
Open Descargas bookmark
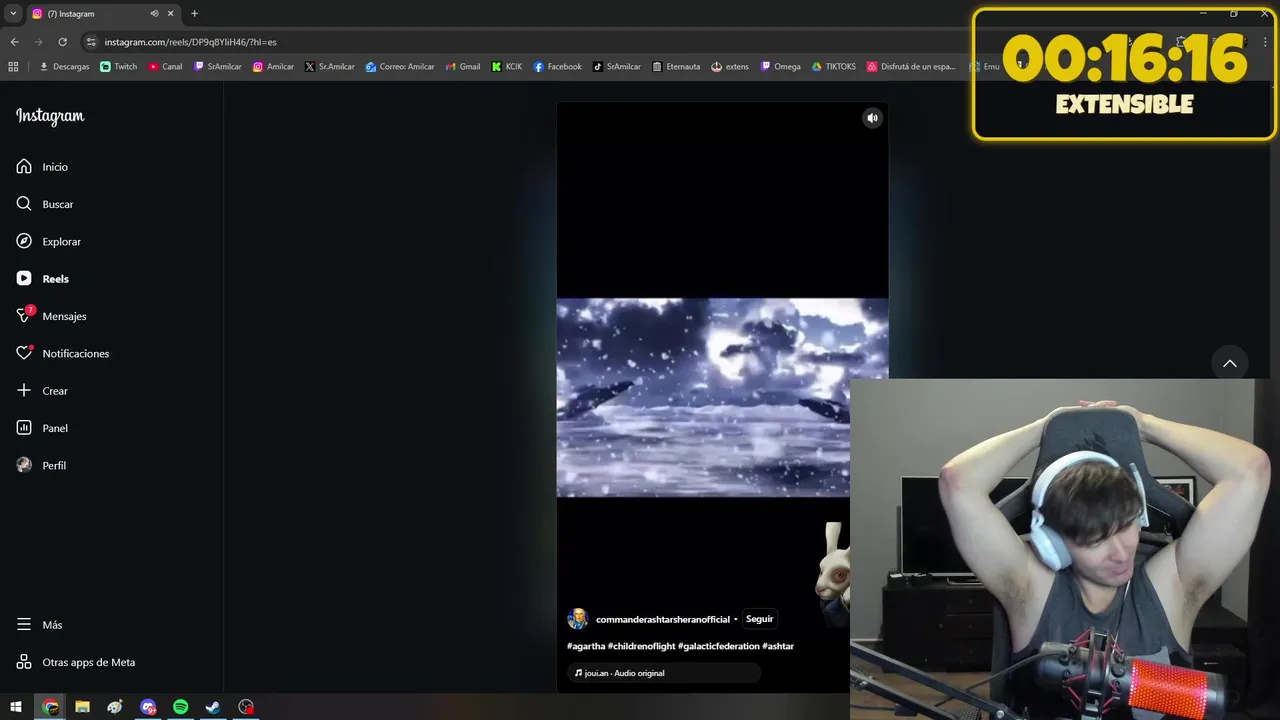point(64,67)
